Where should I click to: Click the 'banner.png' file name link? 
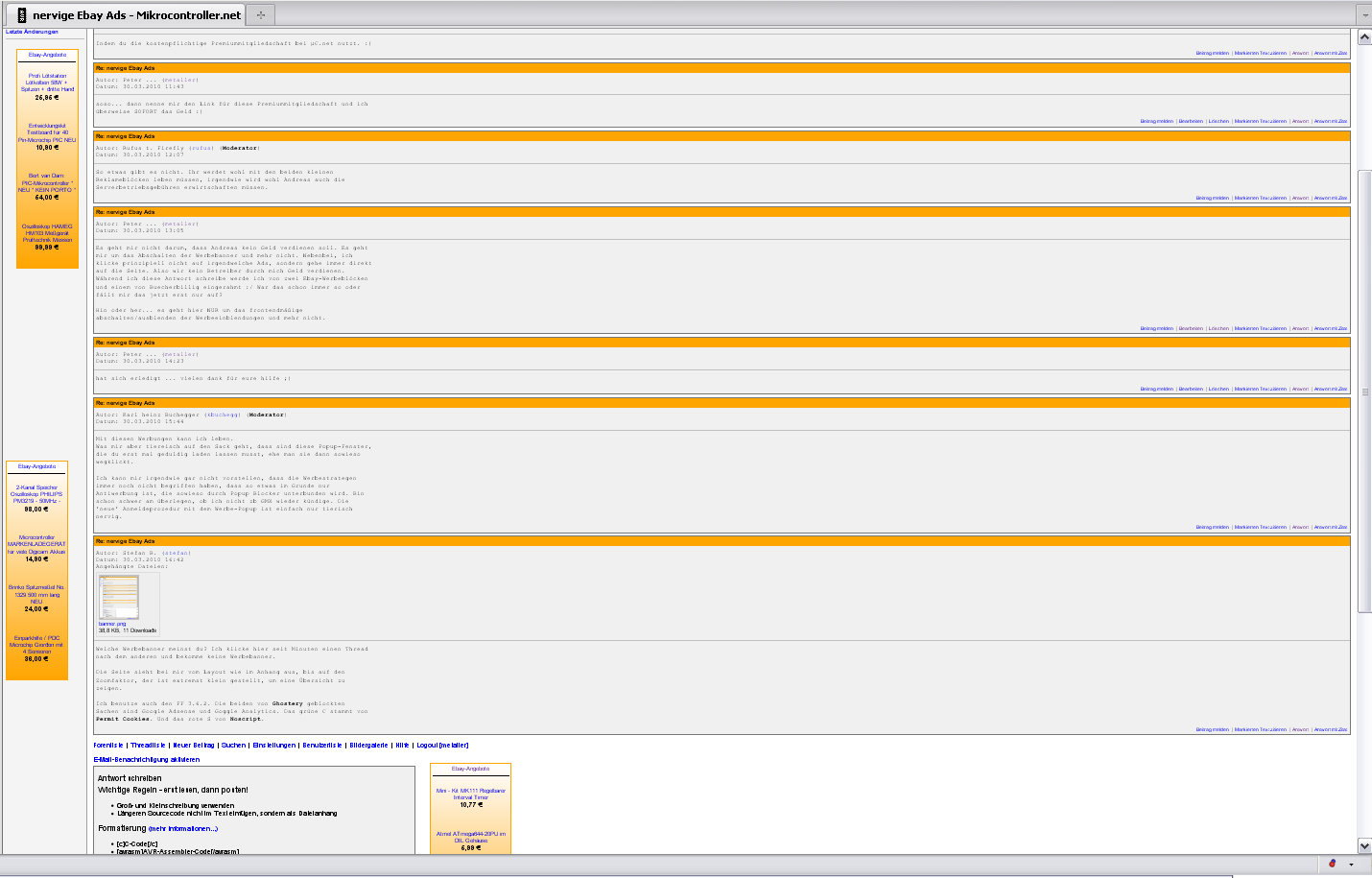pyautogui.click(x=112, y=624)
